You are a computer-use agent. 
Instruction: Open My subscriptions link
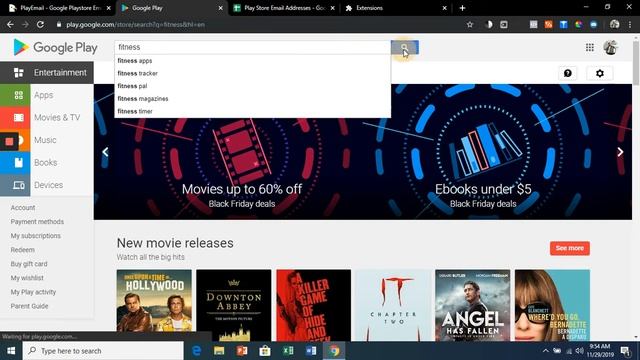[36, 236]
